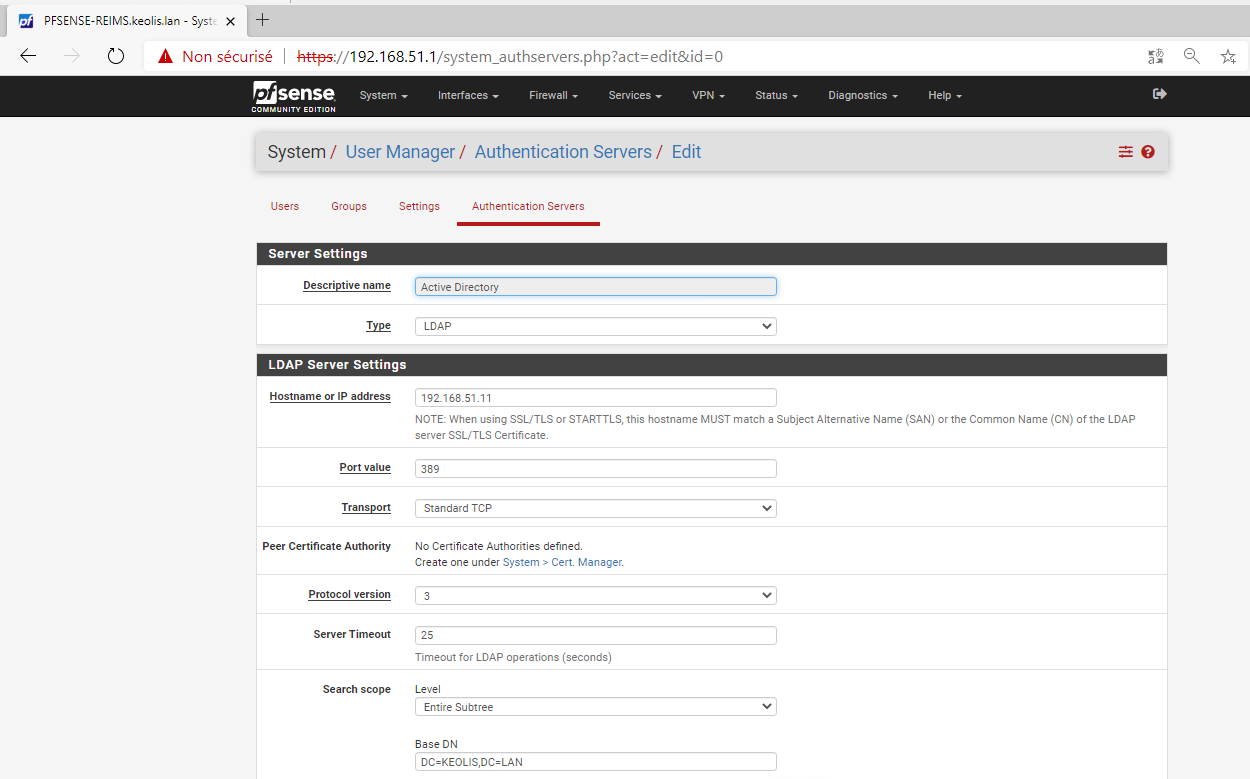Click the logout icon in navbar
Screen dimensions: 1250x779
click(1160, 94)
